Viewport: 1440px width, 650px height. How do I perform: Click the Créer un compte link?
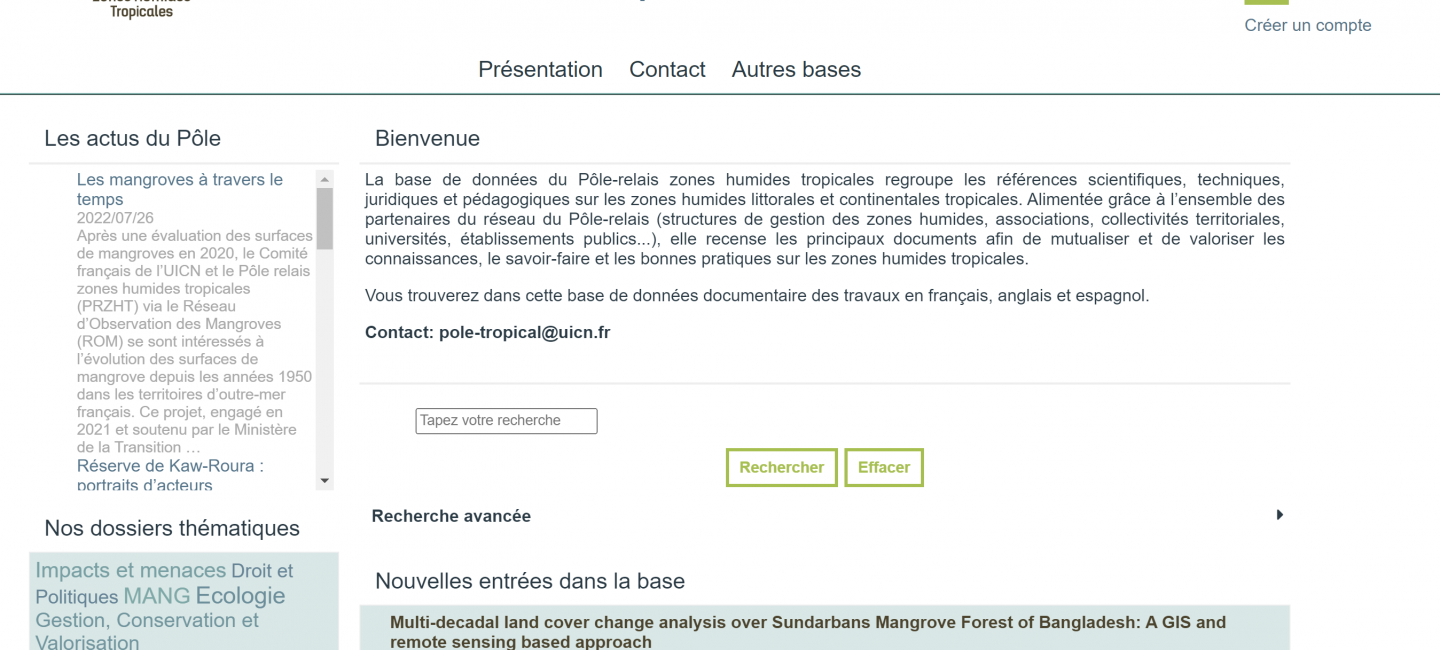click(1307, 25)
